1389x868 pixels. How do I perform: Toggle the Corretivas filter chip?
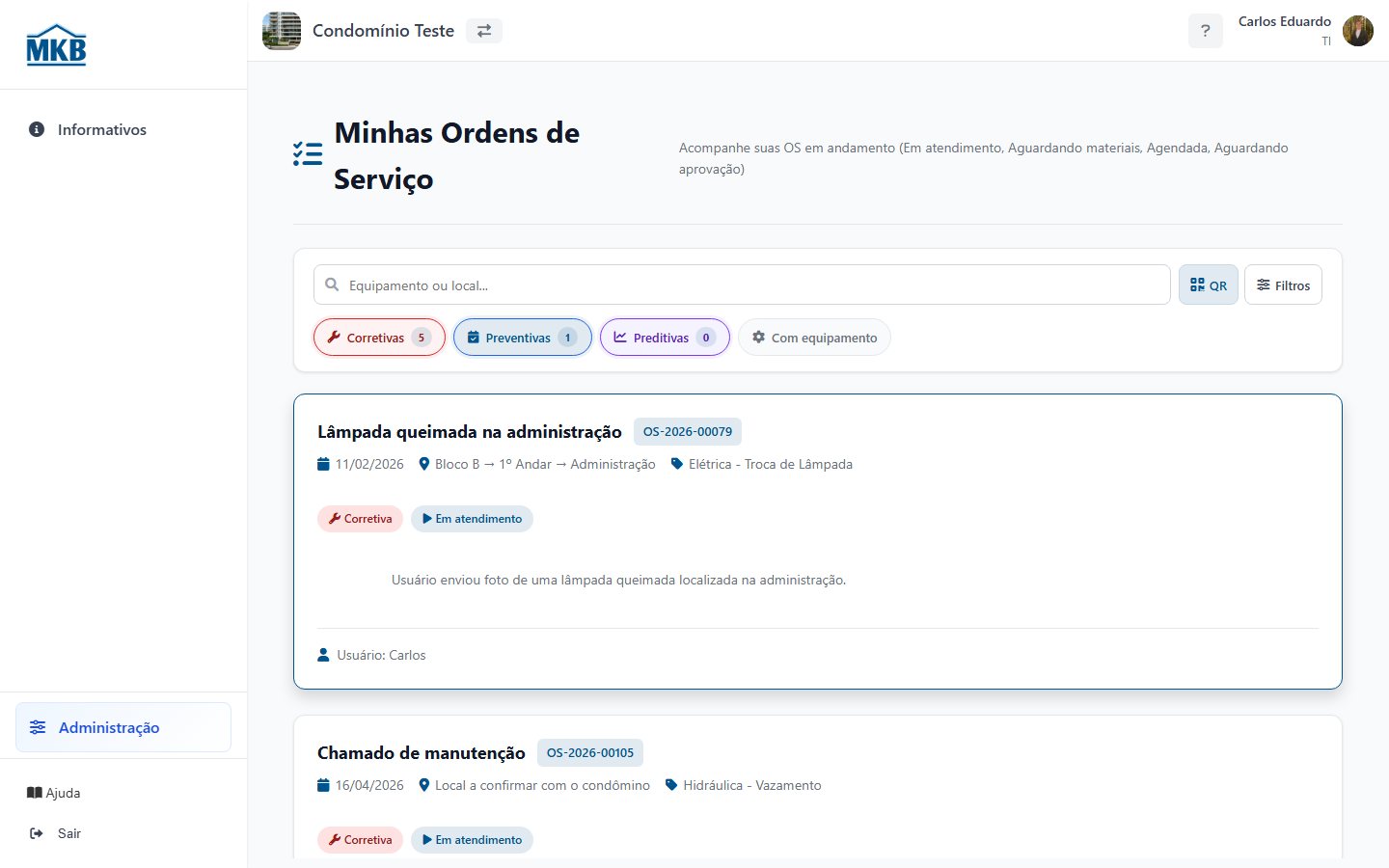379,338
